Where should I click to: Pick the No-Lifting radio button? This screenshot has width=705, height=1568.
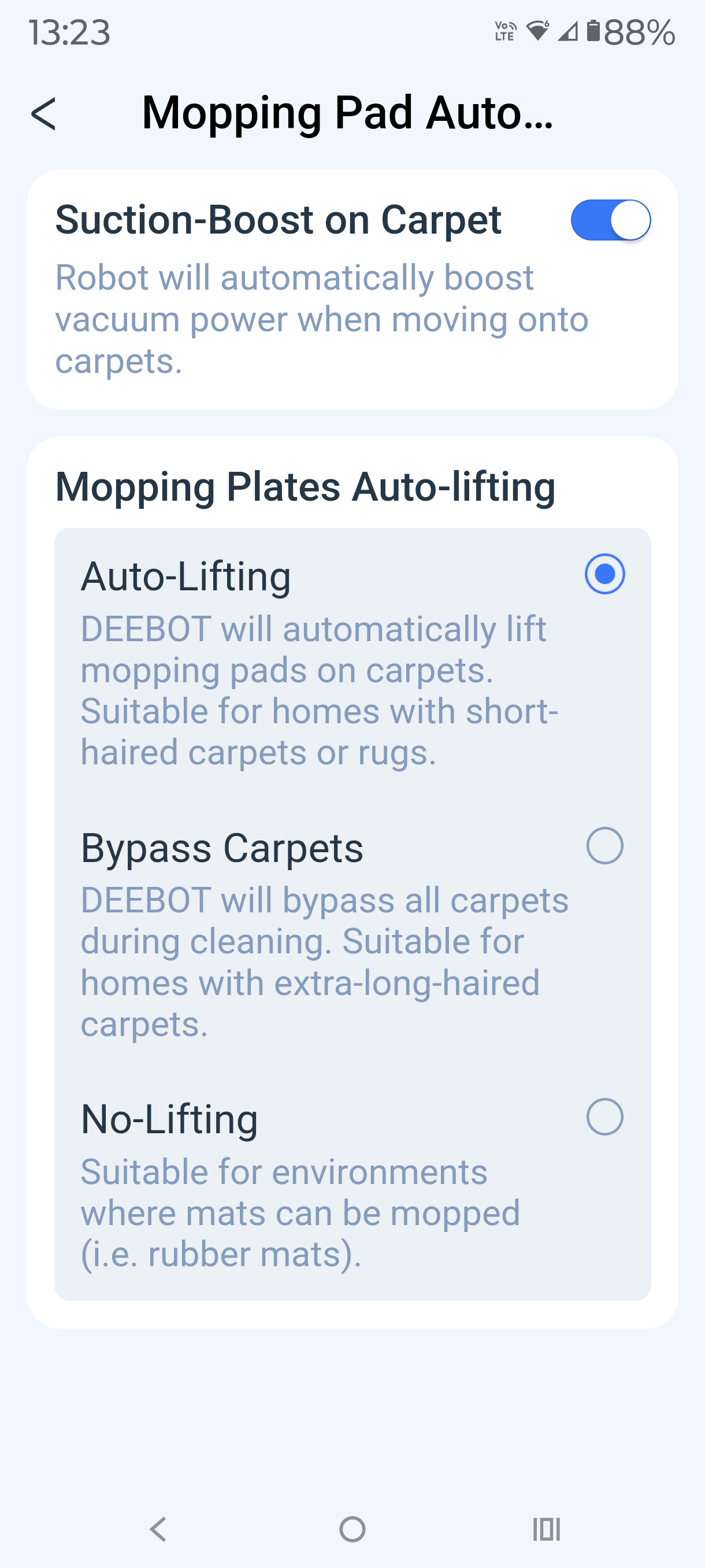pyautogui.click(x=604, y=1116)
